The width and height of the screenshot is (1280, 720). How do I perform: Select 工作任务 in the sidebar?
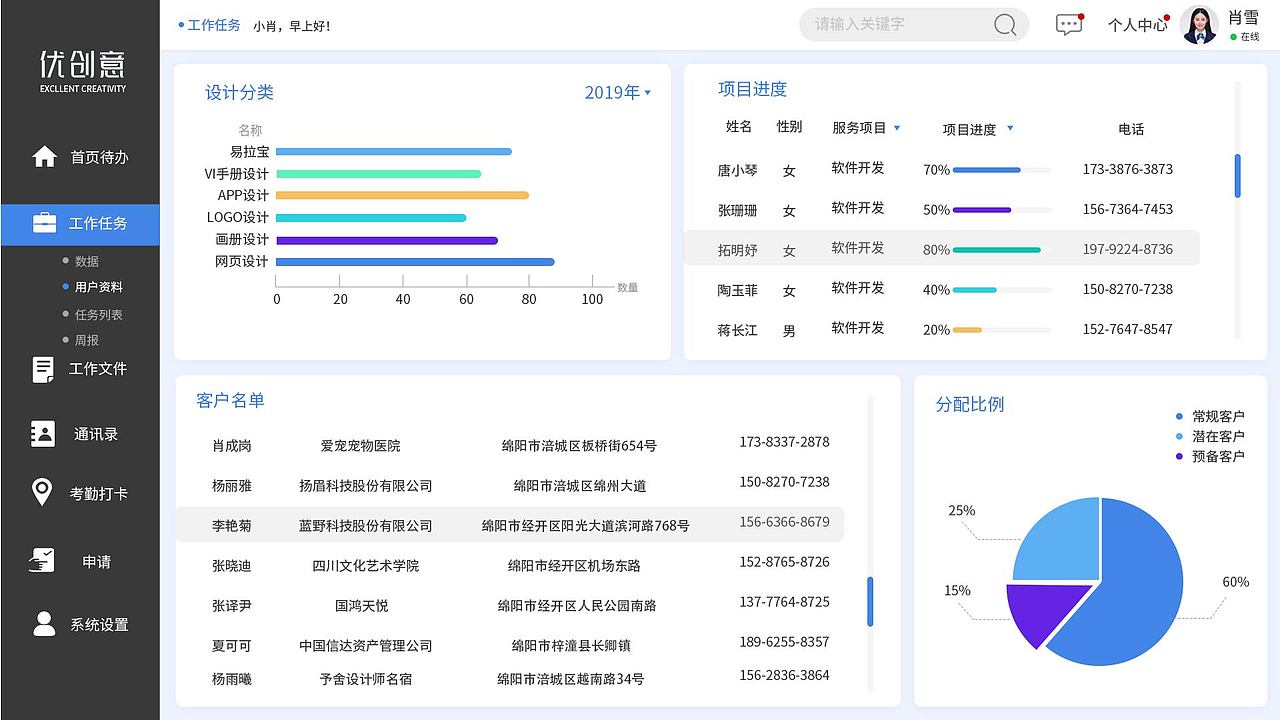point(80,224)
